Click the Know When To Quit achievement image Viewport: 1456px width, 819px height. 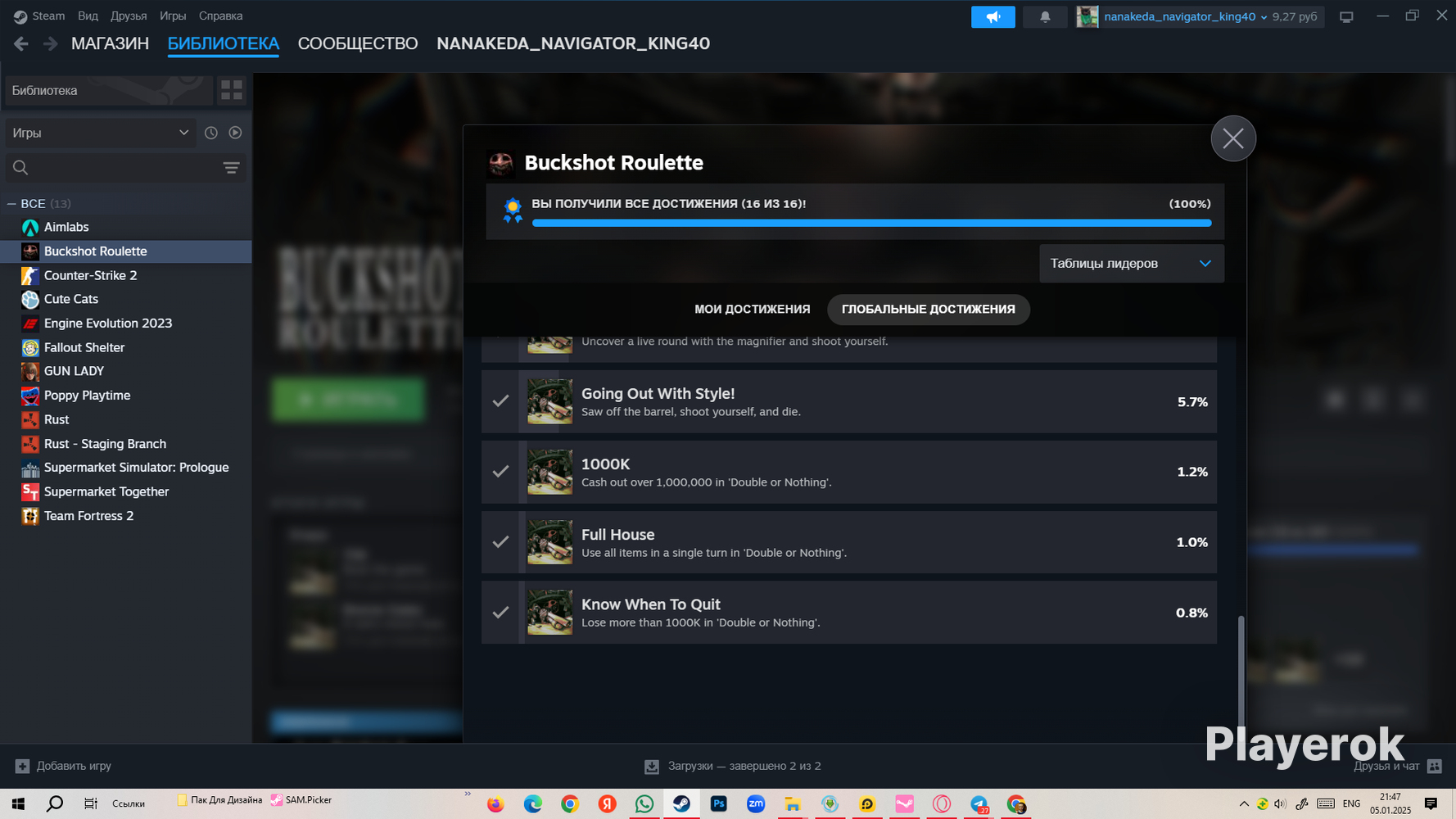point(549,613)
